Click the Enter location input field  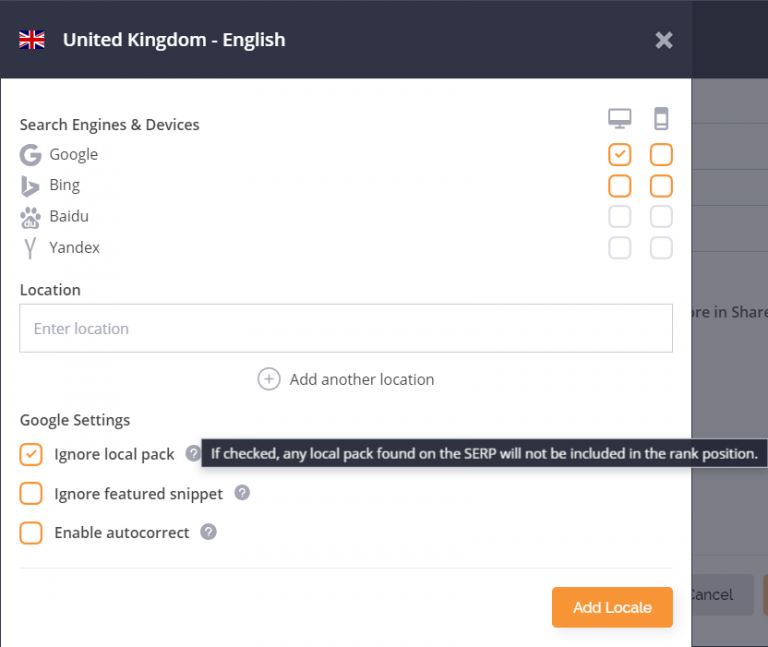(346, 328)
